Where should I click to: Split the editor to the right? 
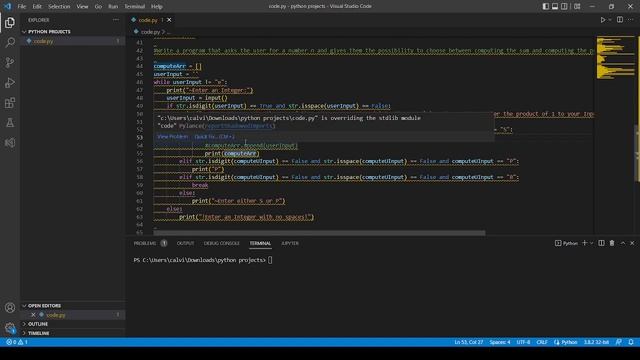(620, 20)
